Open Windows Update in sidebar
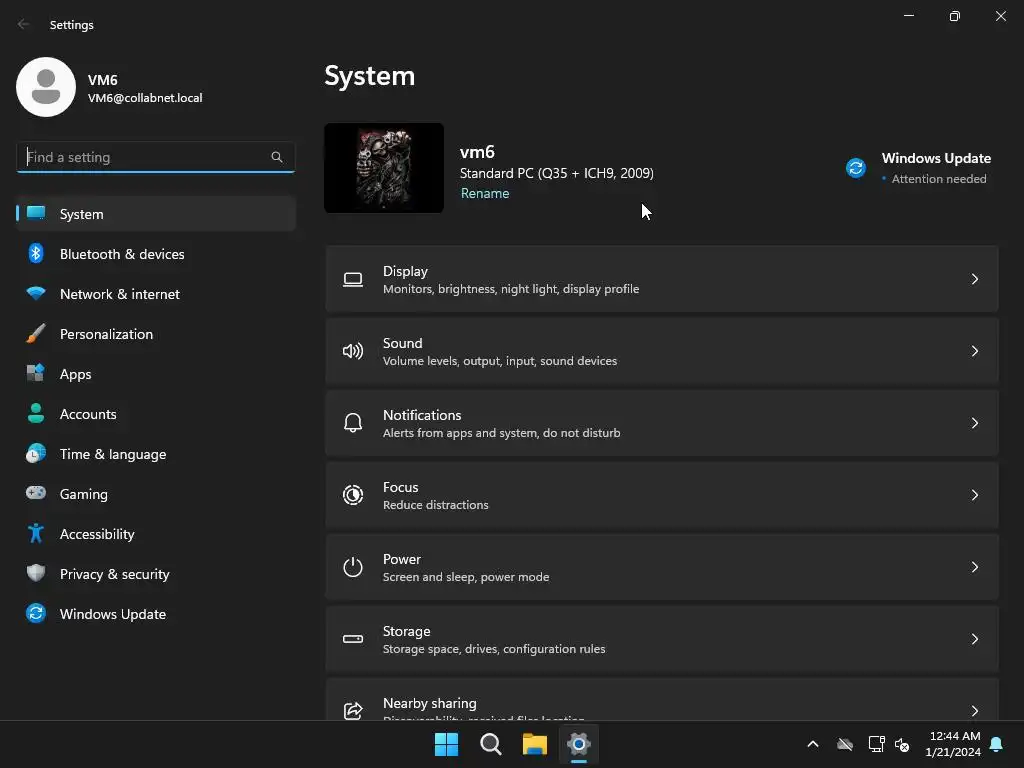The image size is (1024, 768). coord(156,614)
